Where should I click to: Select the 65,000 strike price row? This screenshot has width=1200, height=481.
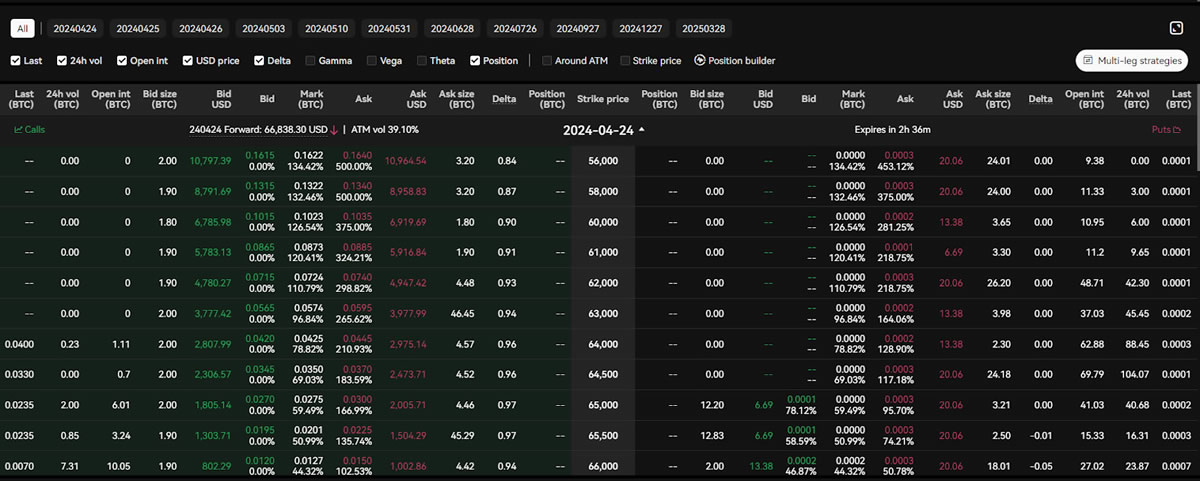point(603,408)
